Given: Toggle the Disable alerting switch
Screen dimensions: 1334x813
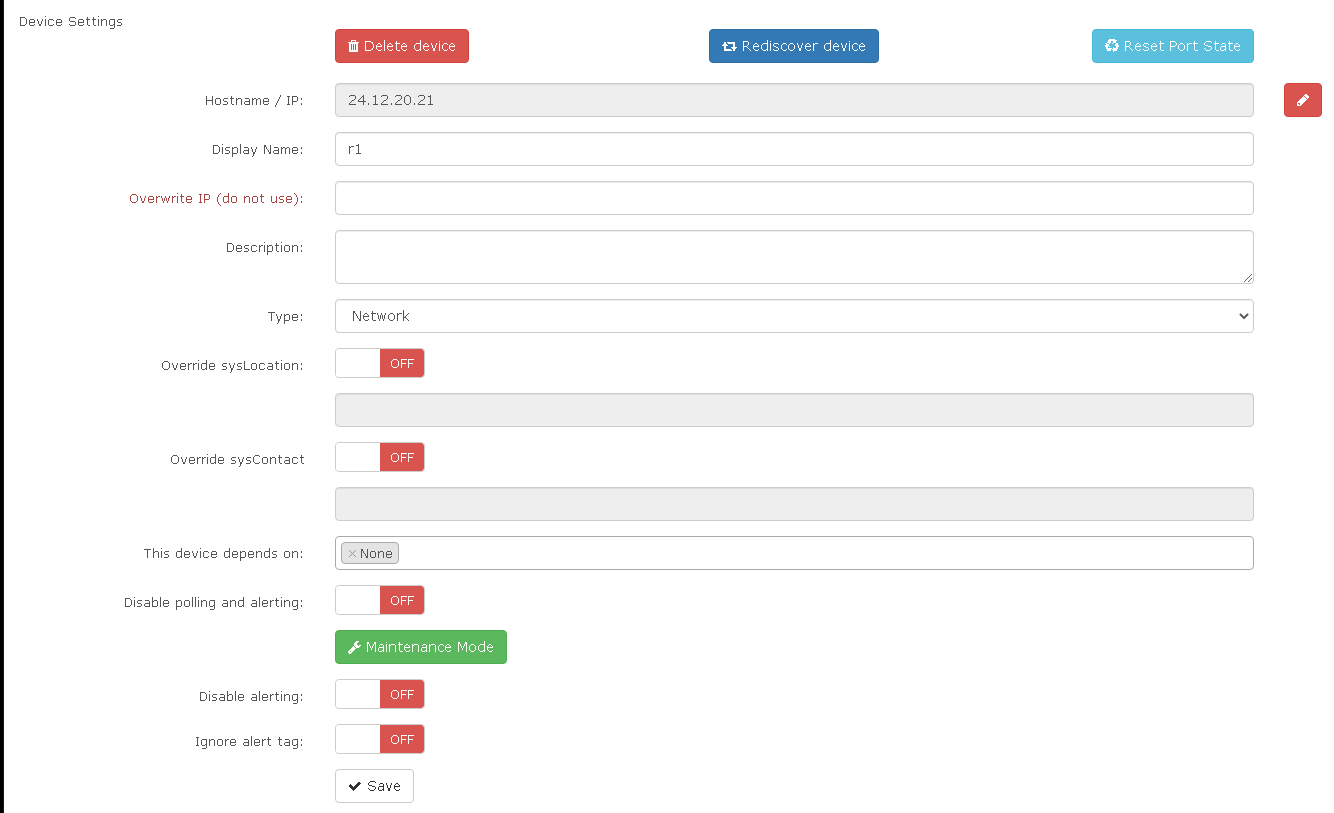Looking at the screenshot, I should point(380,695).
